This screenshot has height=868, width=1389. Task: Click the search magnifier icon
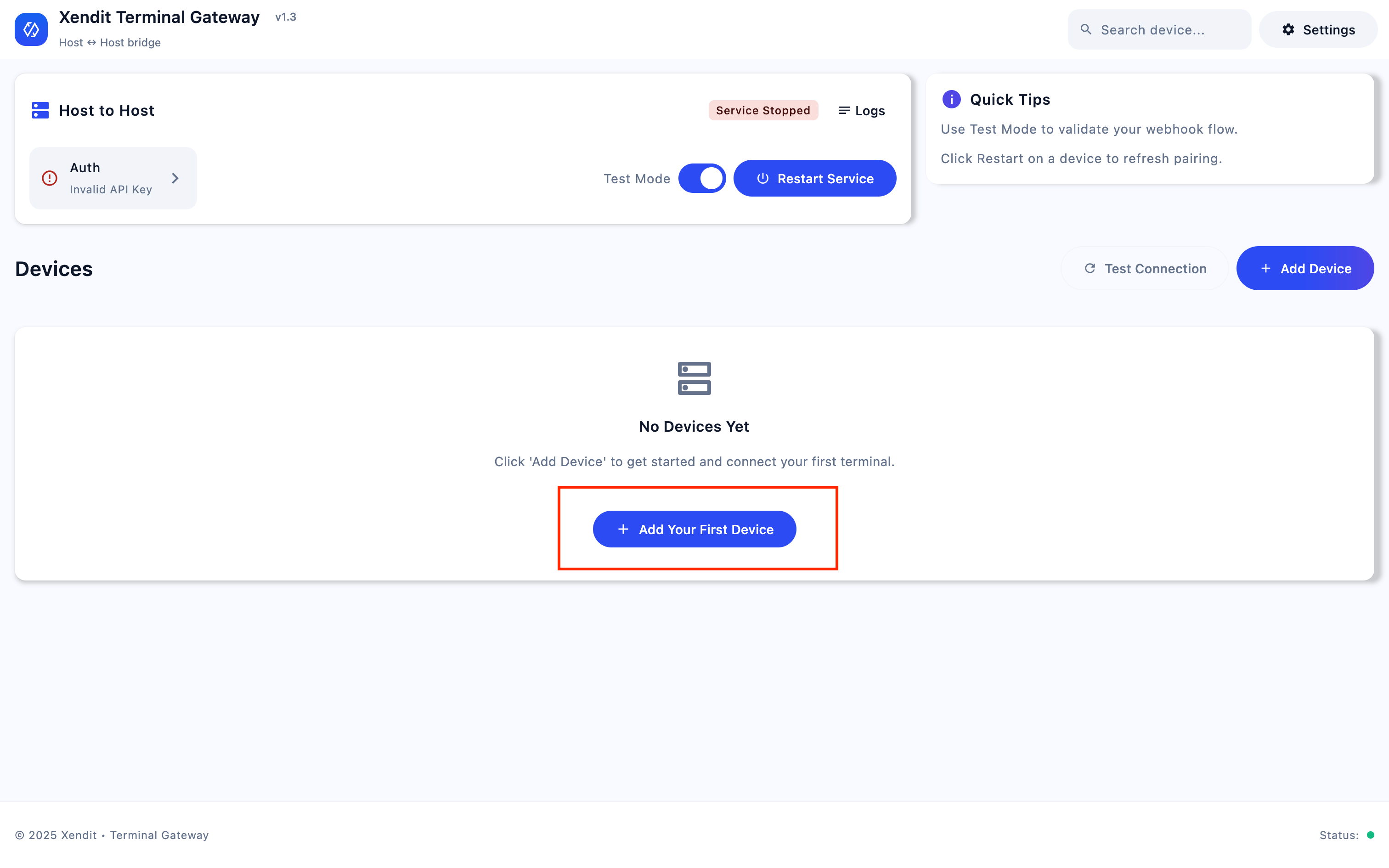coord(1085,29)
